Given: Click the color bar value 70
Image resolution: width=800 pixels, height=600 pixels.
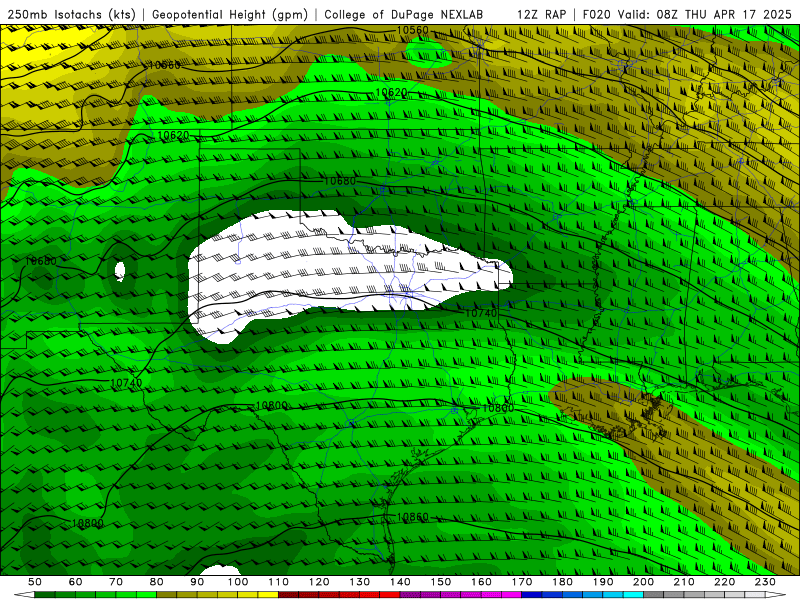Looking at the screenshot, I should (x=116, y=582).
